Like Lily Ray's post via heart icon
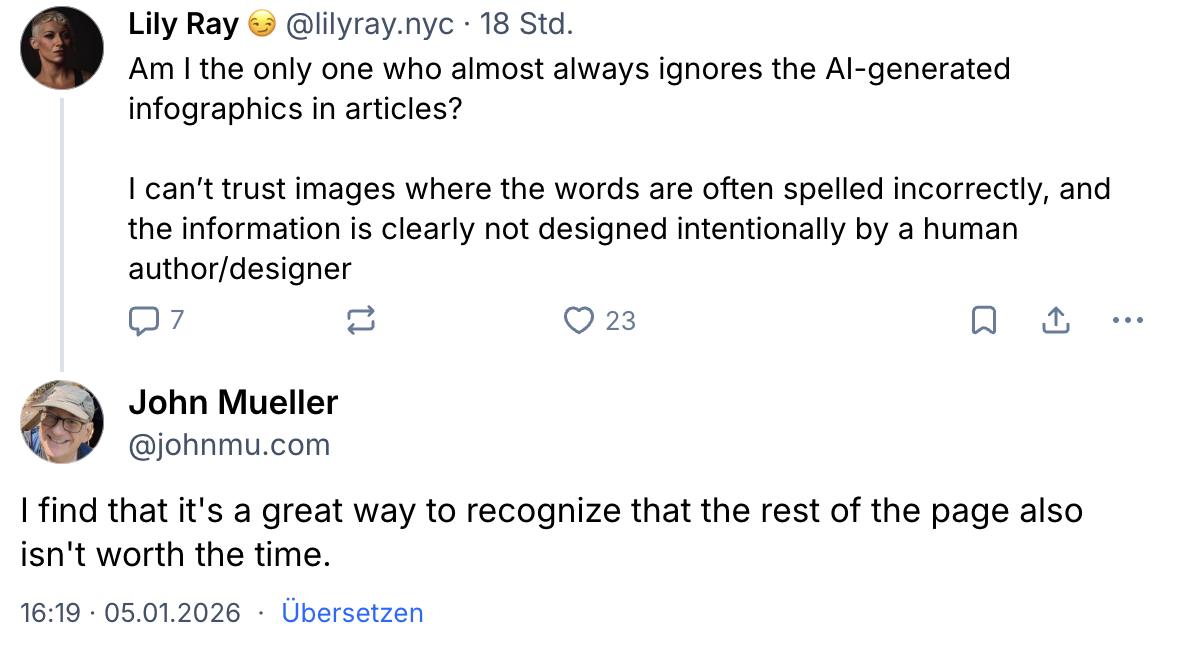The height and width of the screenshot is (648, 1182). point(578,320)
